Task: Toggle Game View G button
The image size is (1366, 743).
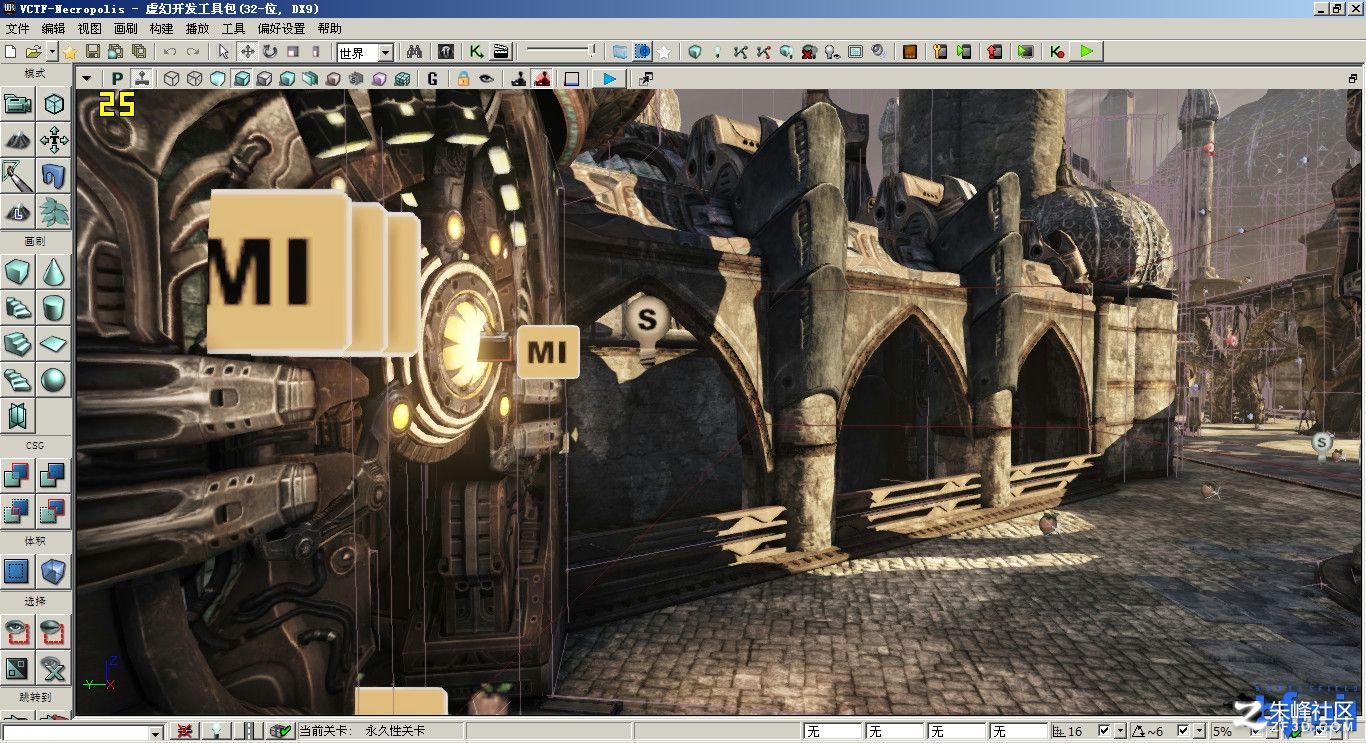Action: (433, 78)
